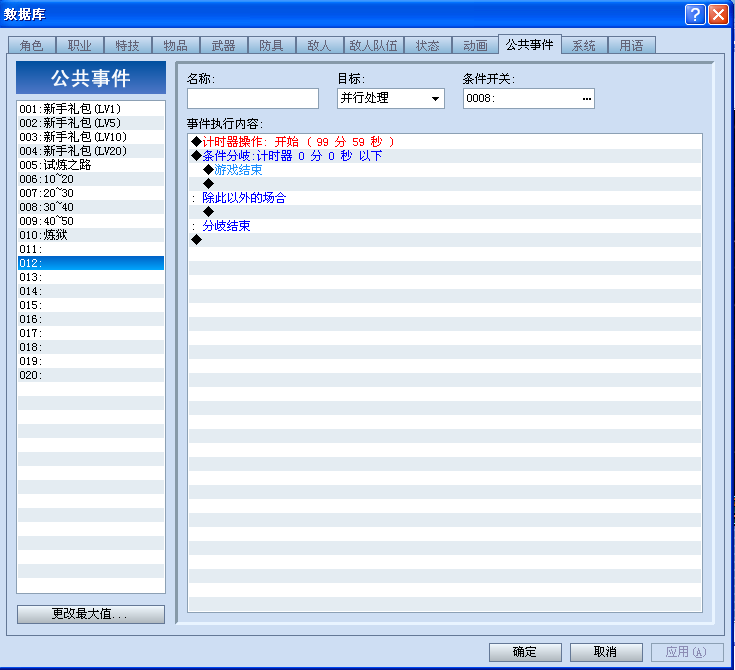Select the 敌人队伍 tab

click(x=374, y=45)
